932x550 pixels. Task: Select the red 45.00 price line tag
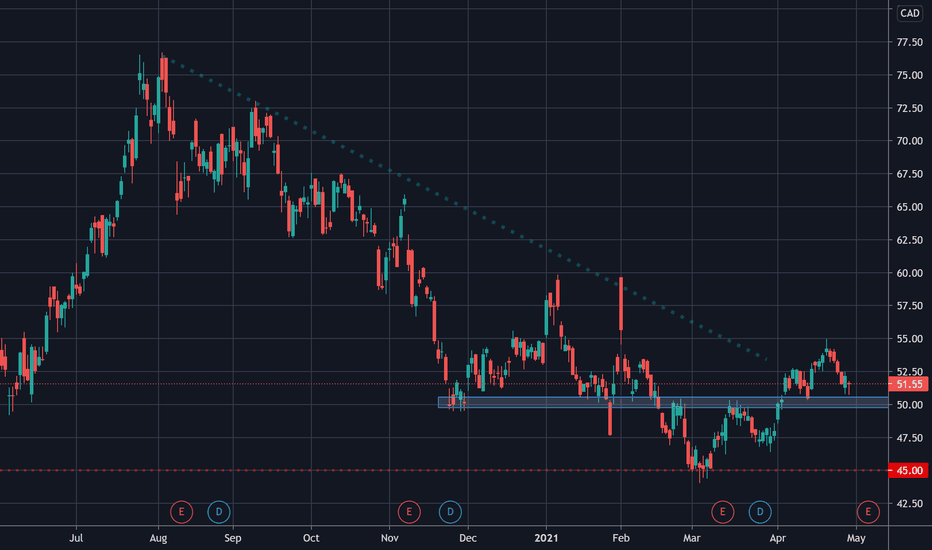tap(908, 470)
